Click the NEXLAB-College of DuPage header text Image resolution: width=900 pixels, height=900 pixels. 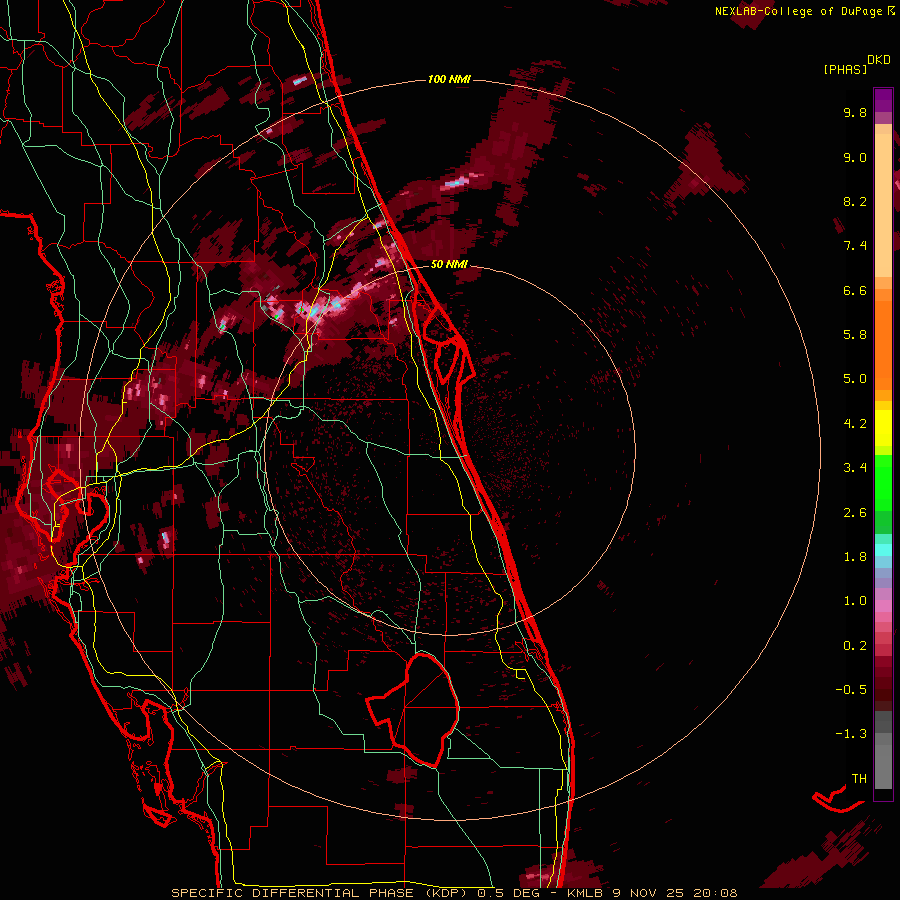coord(798,11)
